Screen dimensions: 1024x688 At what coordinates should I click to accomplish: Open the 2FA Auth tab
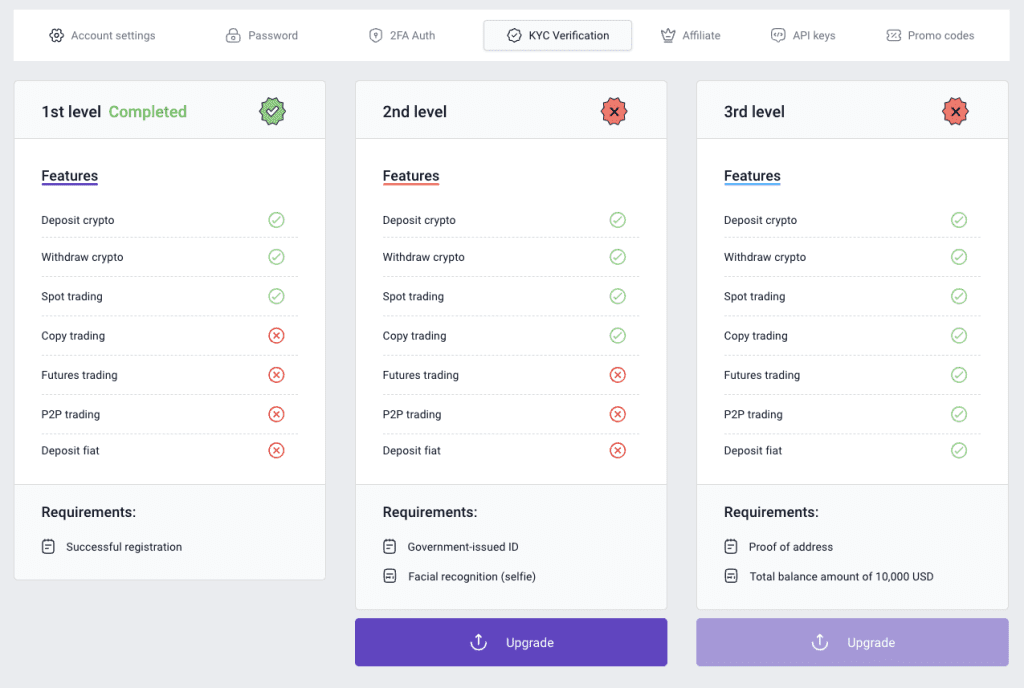coord(402,36)
